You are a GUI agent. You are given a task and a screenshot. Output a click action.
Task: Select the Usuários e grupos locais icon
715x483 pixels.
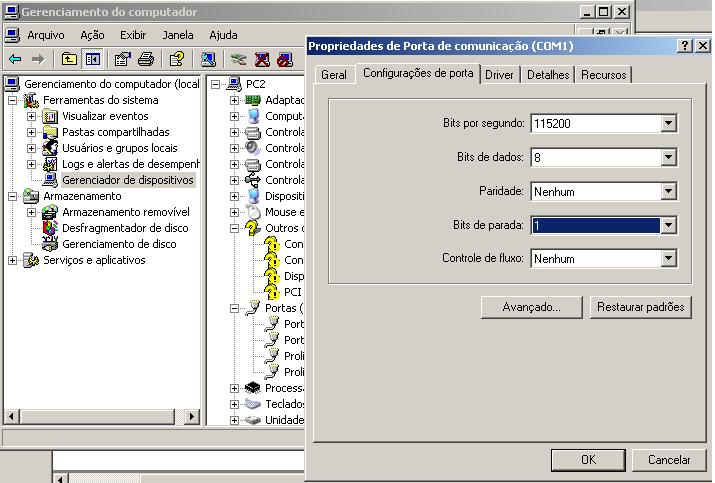tap(50, 148)
